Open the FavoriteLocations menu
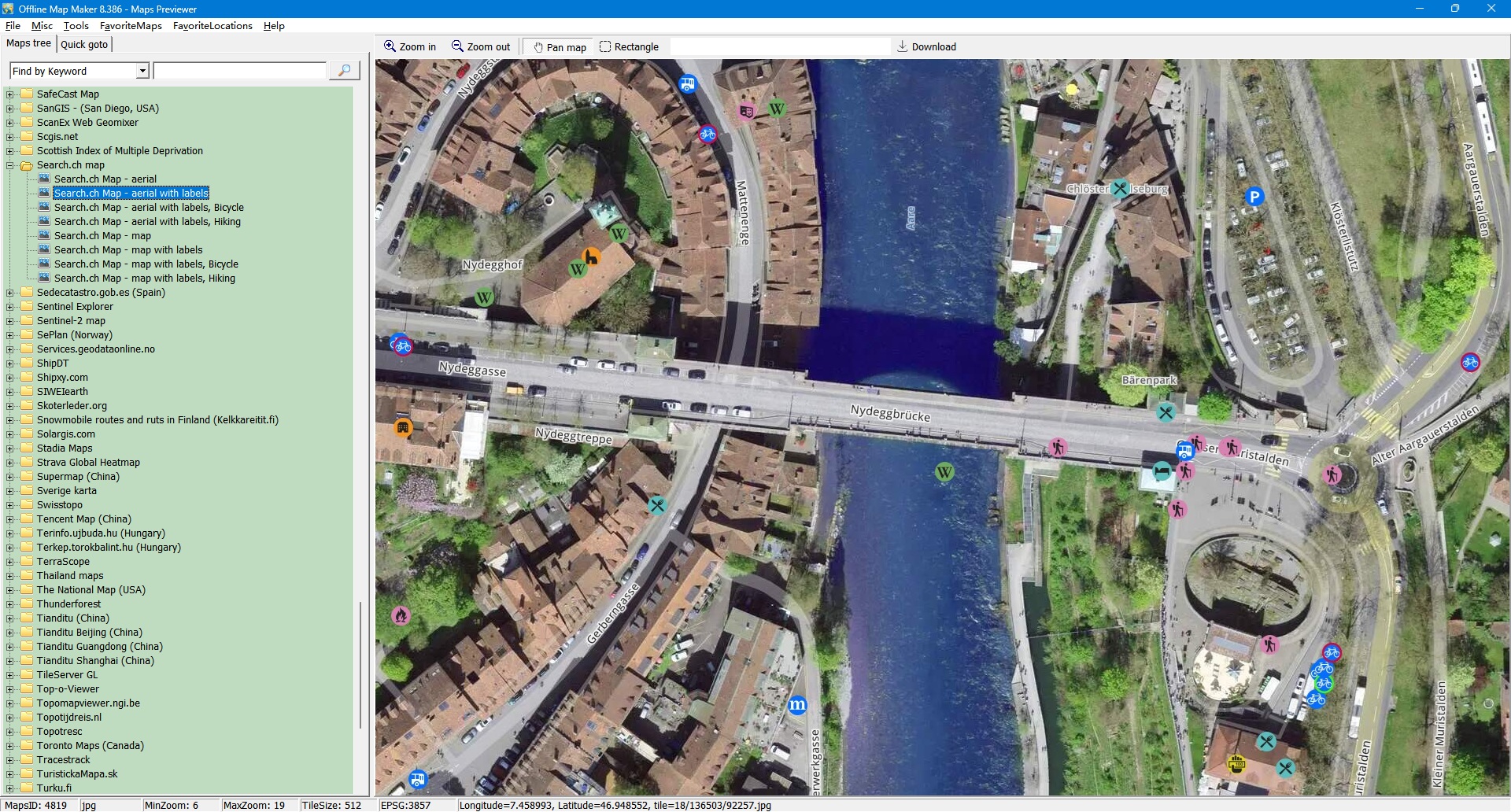This screenshot has height=812, width=1511. [x=212, y=26]
